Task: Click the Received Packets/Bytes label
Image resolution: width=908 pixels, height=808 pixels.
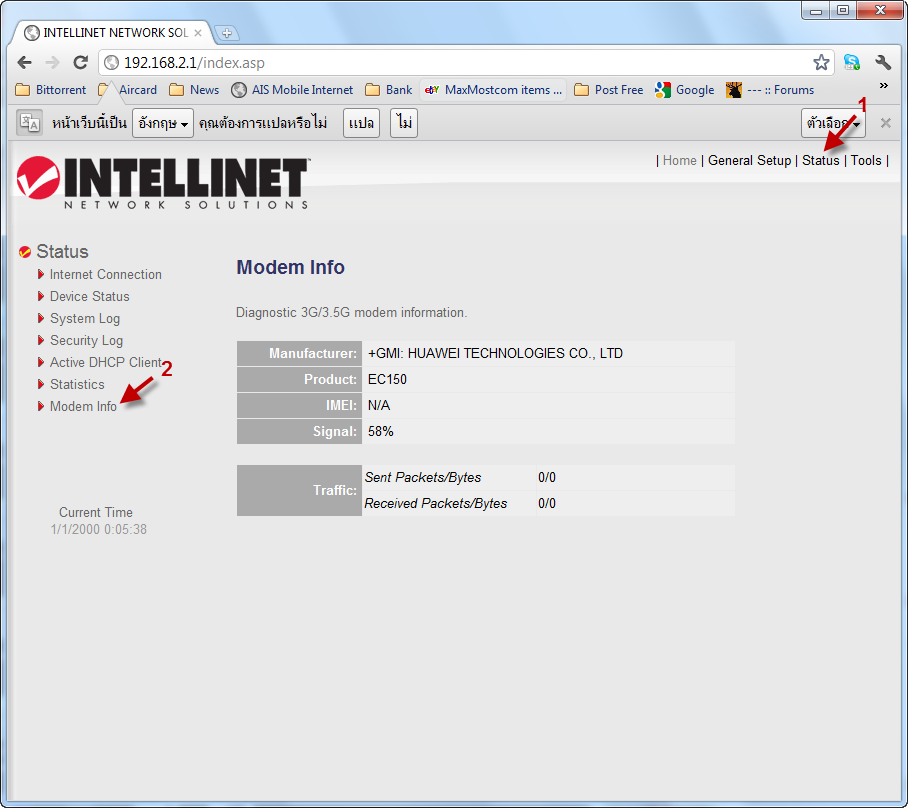Action: click(x=435, y=503)
